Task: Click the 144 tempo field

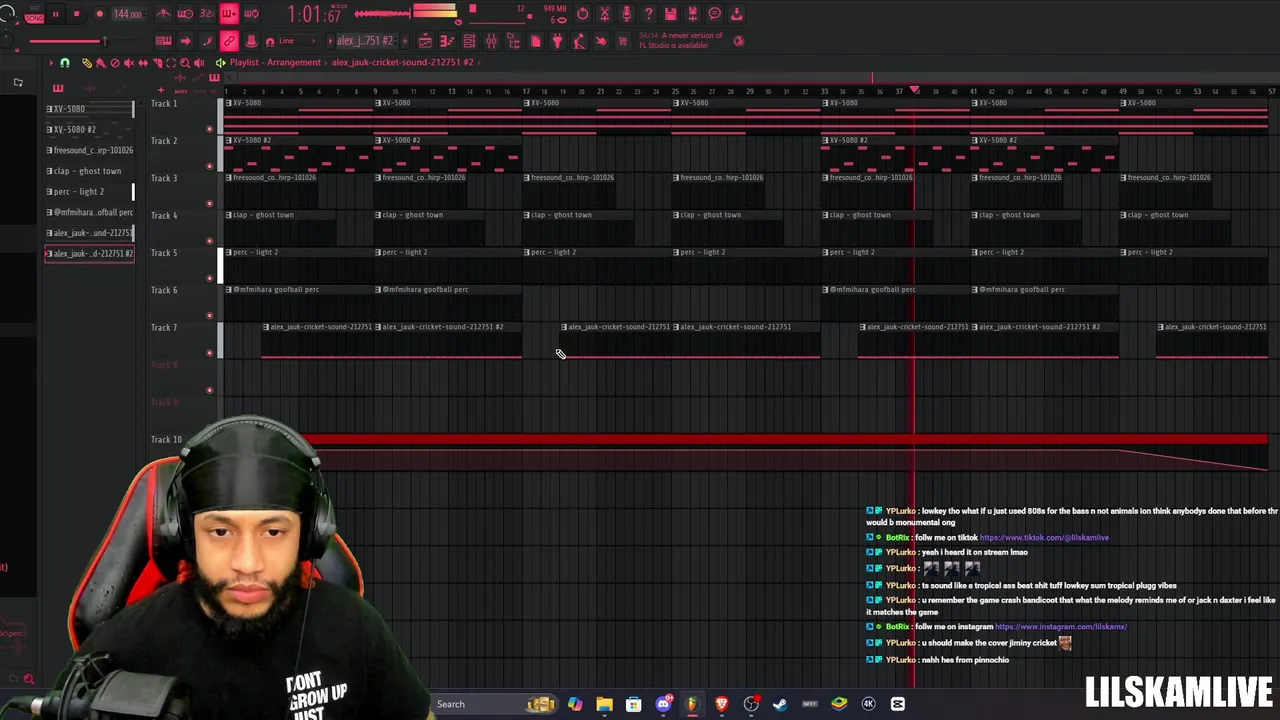Action: click(x=128, y=14)
